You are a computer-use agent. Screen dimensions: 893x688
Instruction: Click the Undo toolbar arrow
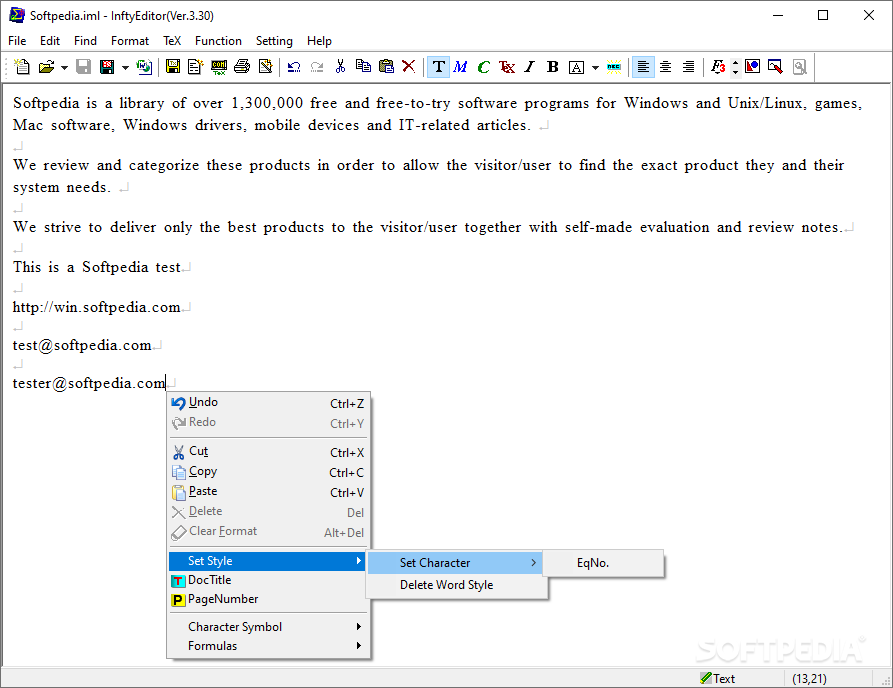click(294, 67)
